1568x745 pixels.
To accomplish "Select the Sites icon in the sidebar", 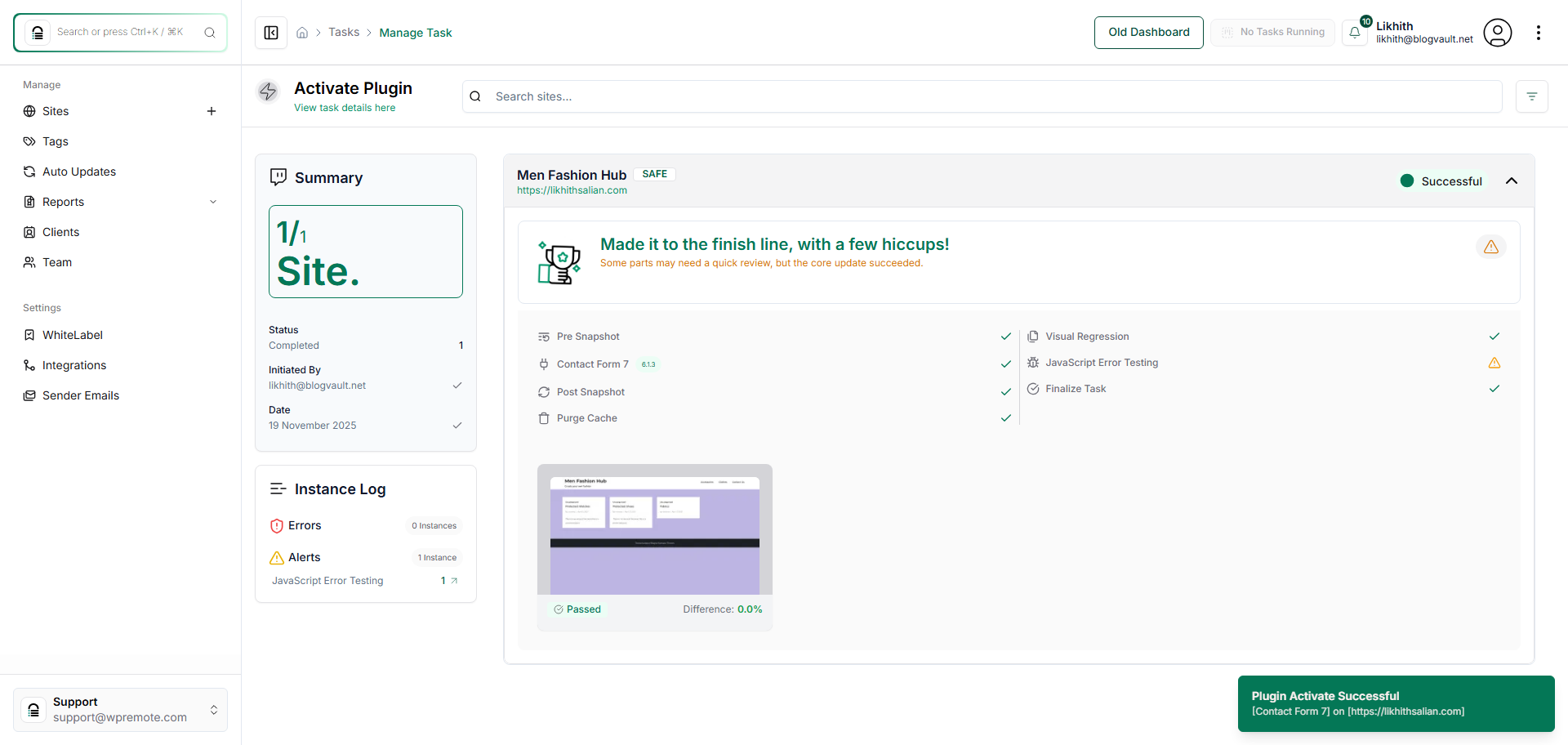I will 29,111.
